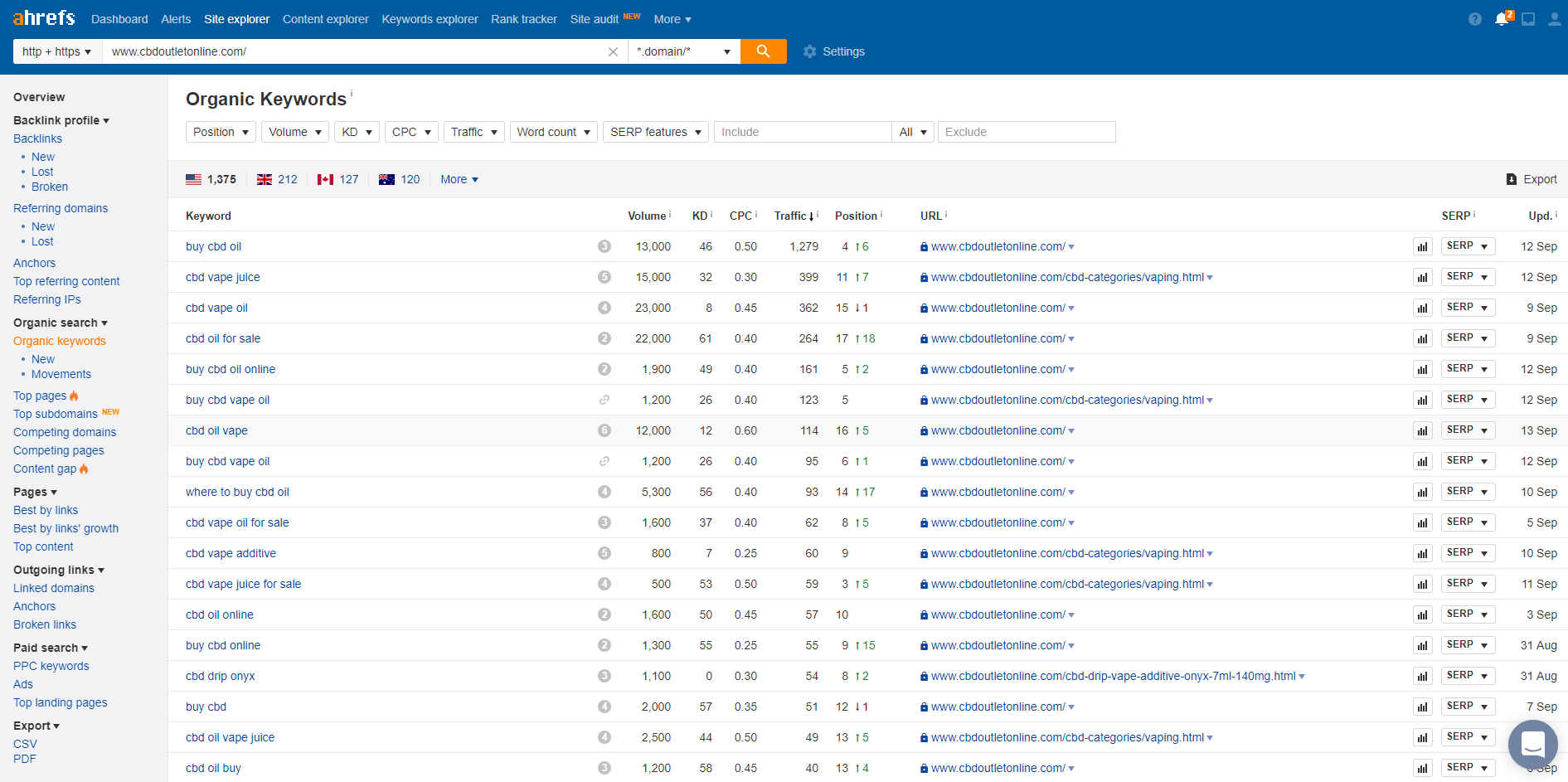Image resolution: width=1568 pixels, height=782 pixels.
Task: Open the *.domain/* mode dropdown
Action: tap(684, 51)
